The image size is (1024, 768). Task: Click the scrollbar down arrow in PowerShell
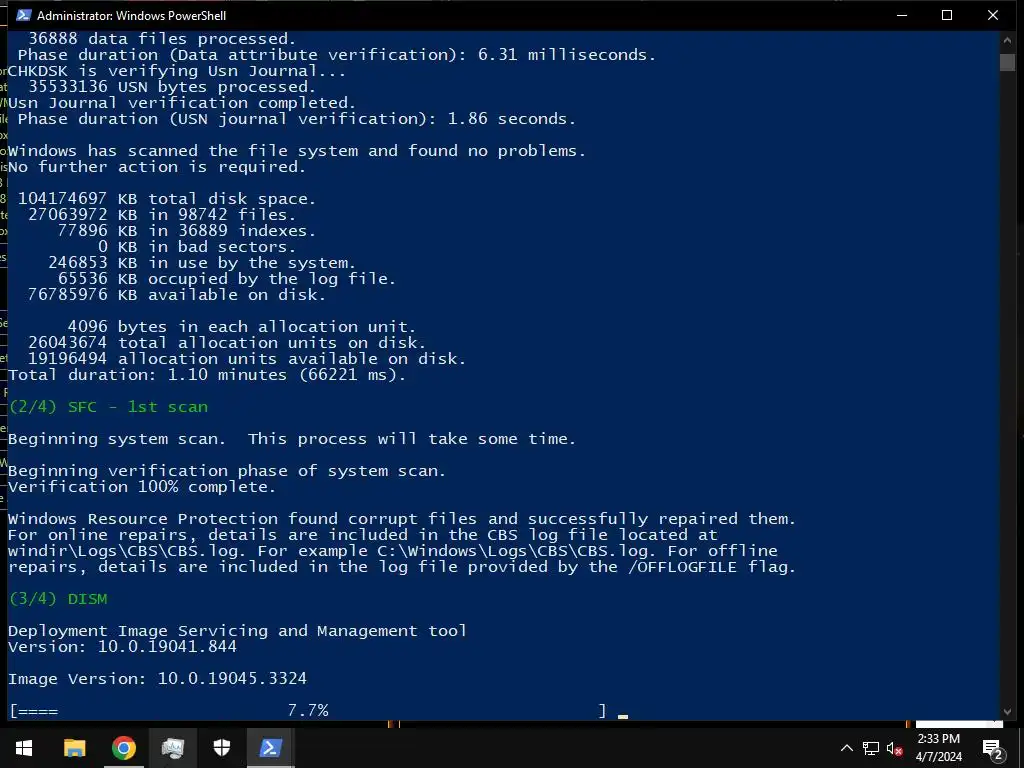(x=1007, y=712)
